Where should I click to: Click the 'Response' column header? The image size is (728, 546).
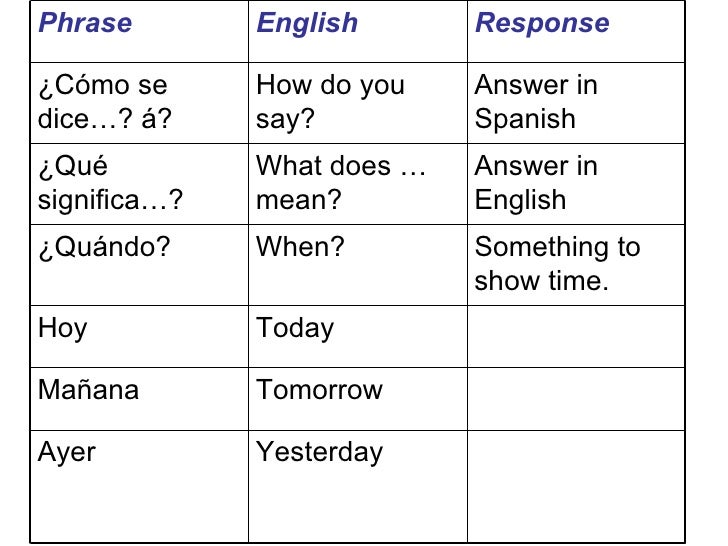point(541,24)
